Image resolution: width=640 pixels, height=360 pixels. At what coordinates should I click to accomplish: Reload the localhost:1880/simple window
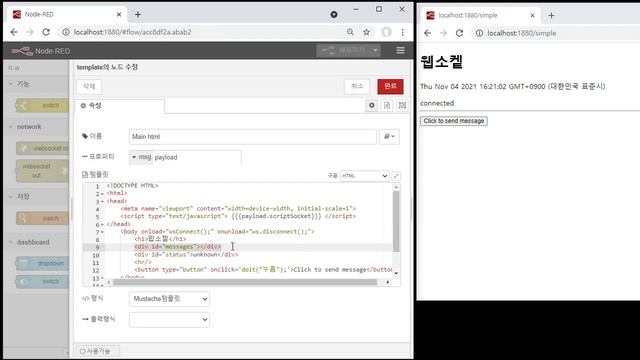(x=459, y=33)
